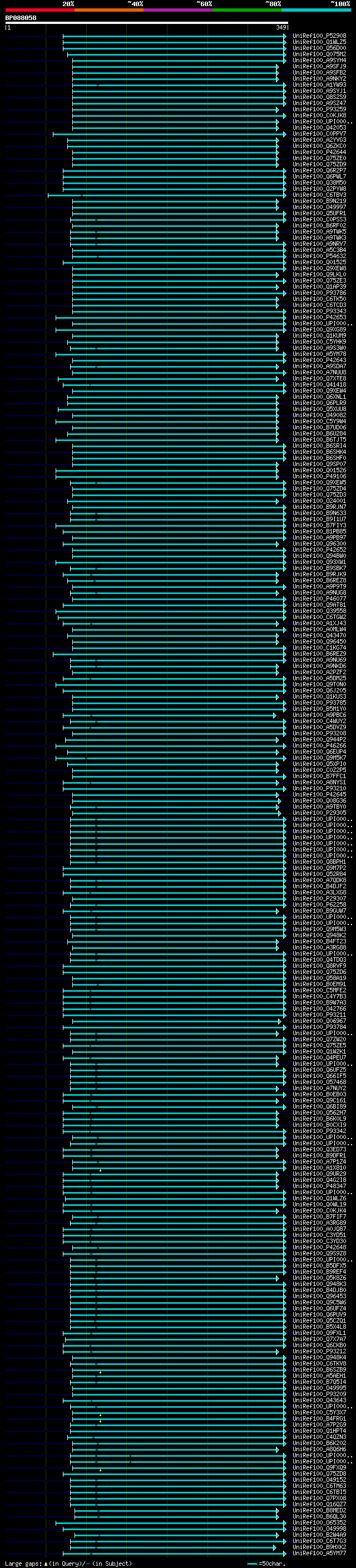Select hit label UniRef100_A2PZF2
This screenshot has height=1568, width=356.
pyautogui.click(x=319, y=672)
